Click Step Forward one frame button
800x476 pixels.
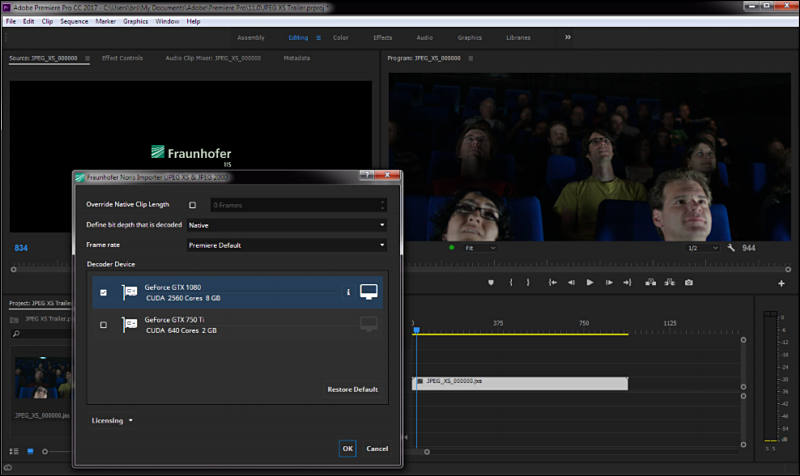tap(609, 282)
